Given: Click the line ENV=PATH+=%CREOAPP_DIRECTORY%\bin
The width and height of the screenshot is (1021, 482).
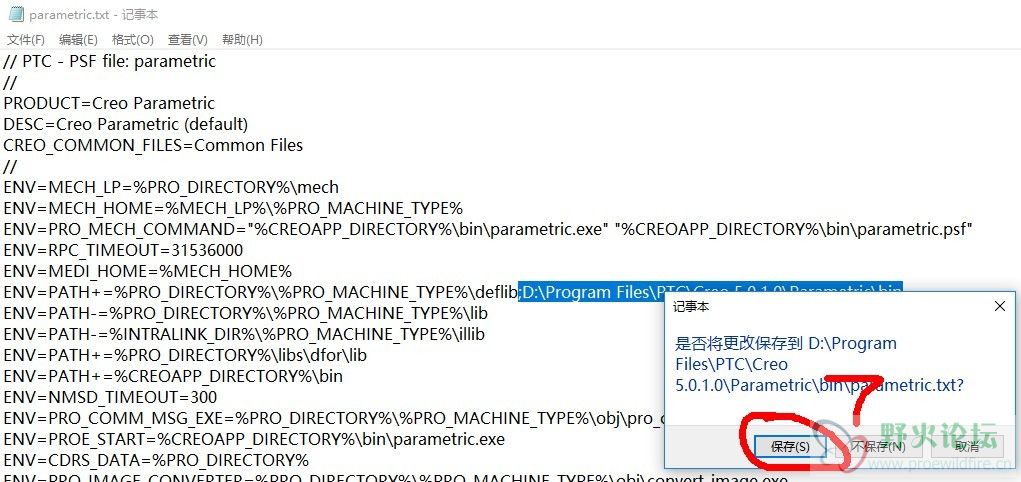Looking at the screenshot, I should (x=173, y=376).
